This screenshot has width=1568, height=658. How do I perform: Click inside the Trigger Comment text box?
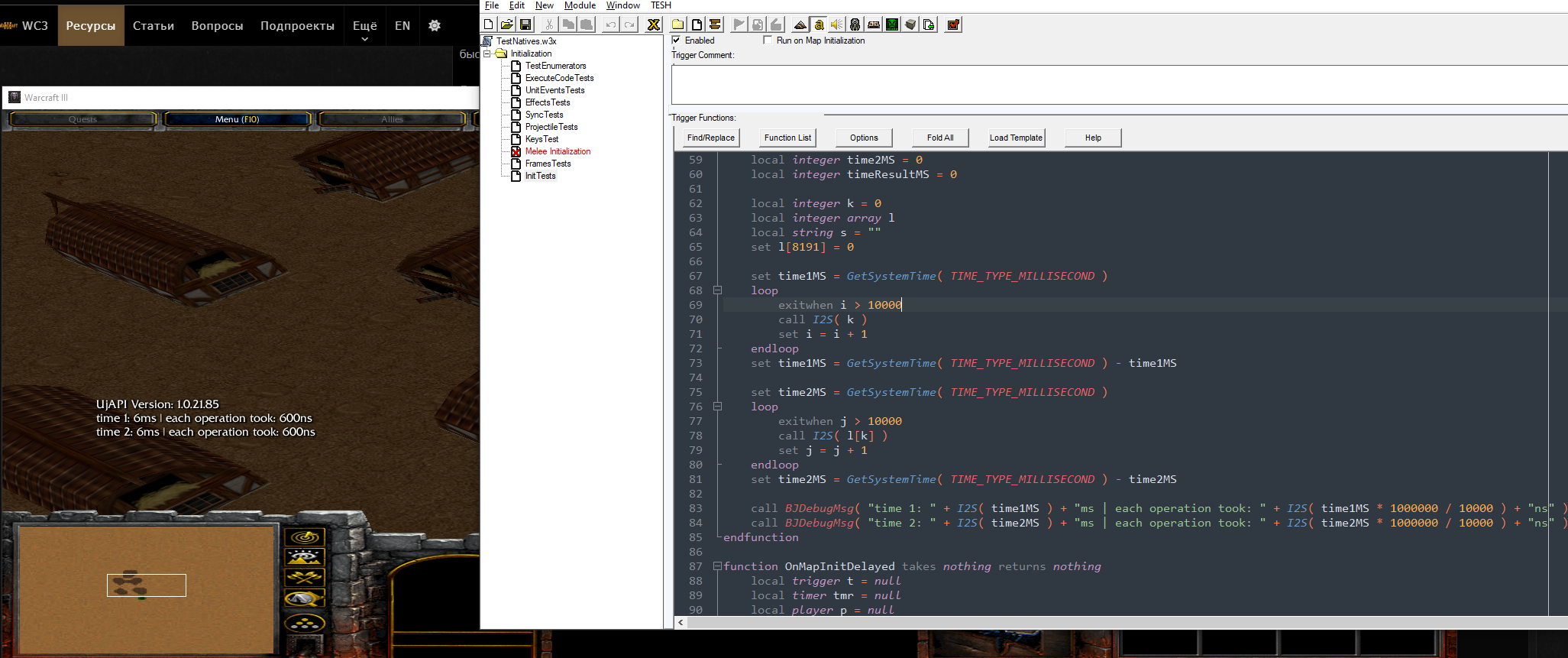(x=1119, y=84)
